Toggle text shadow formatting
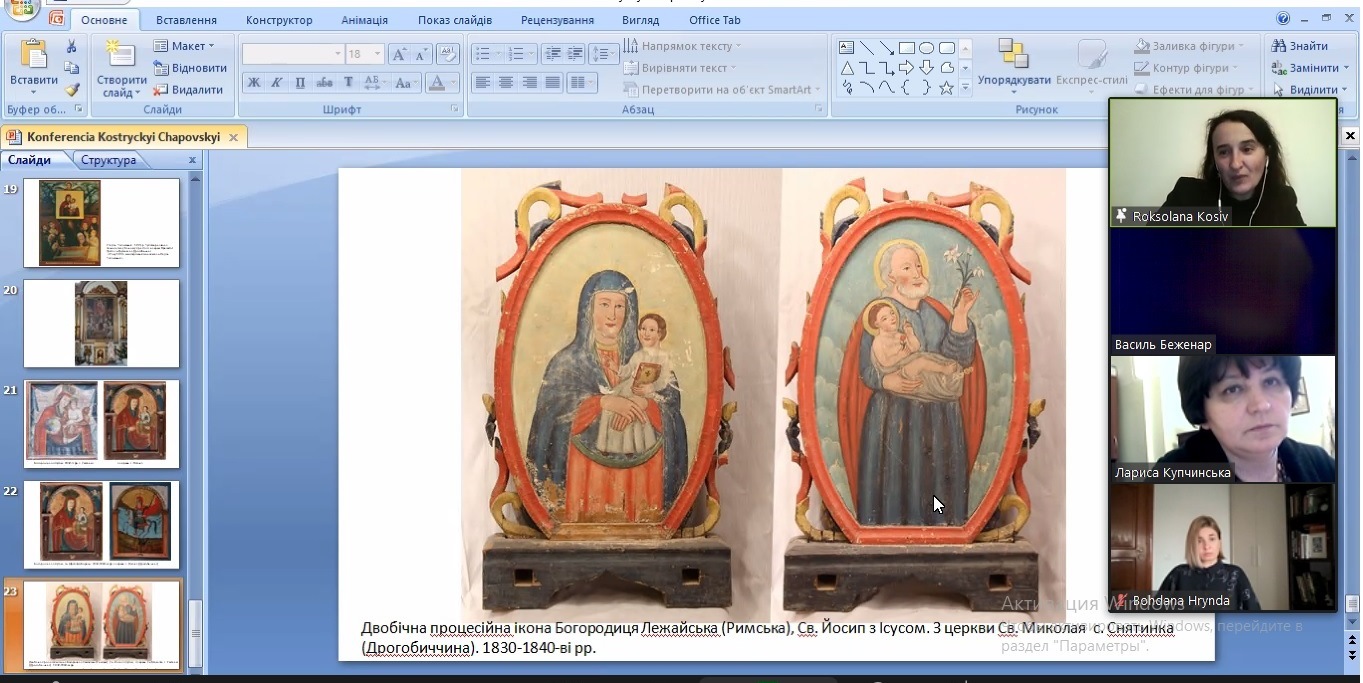 point(348,83)
